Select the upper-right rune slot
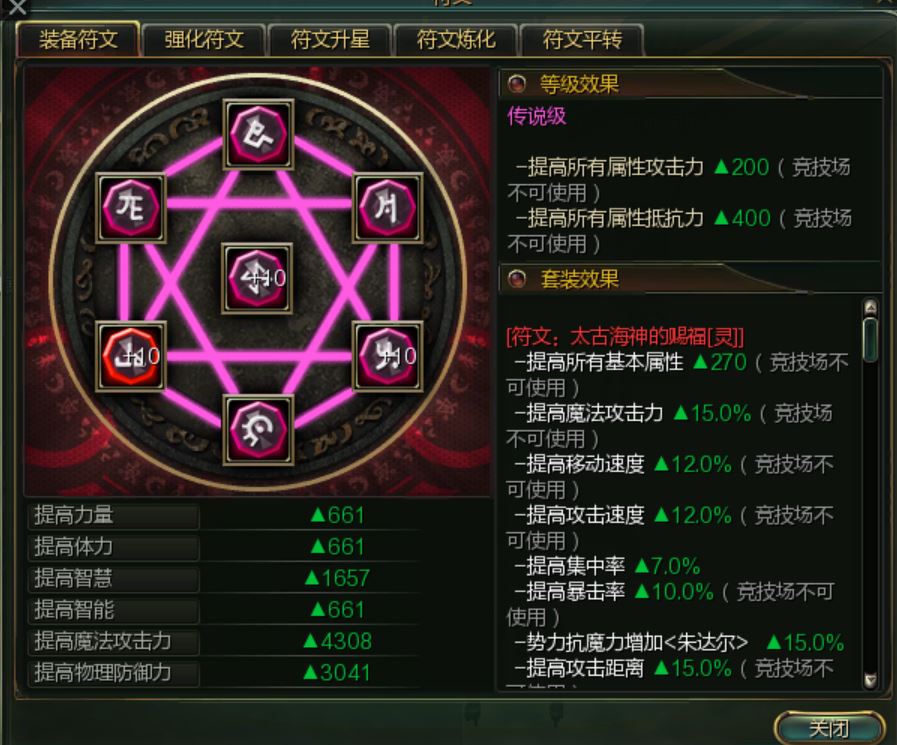Screen dimensions: 897x745 coord(388,208)
